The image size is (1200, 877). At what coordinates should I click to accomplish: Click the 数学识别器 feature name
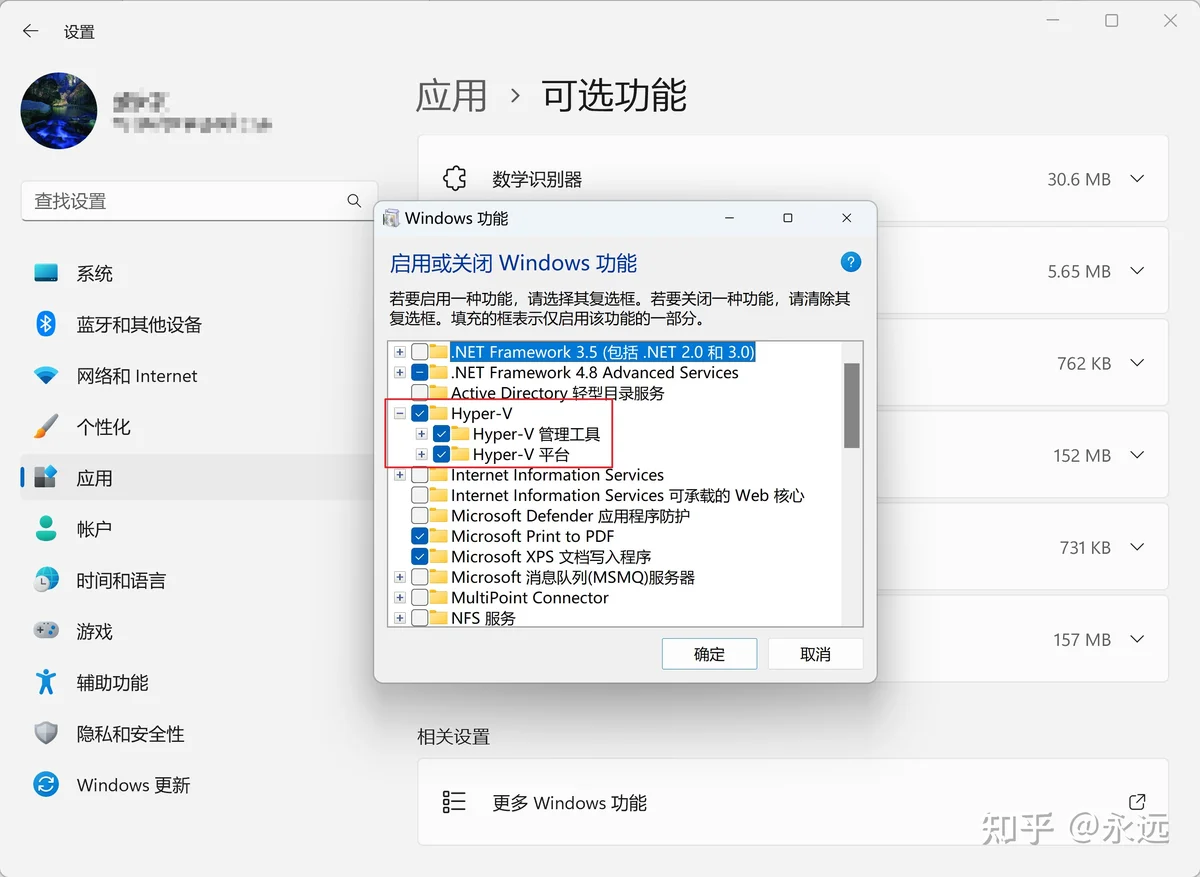point(537,180)
